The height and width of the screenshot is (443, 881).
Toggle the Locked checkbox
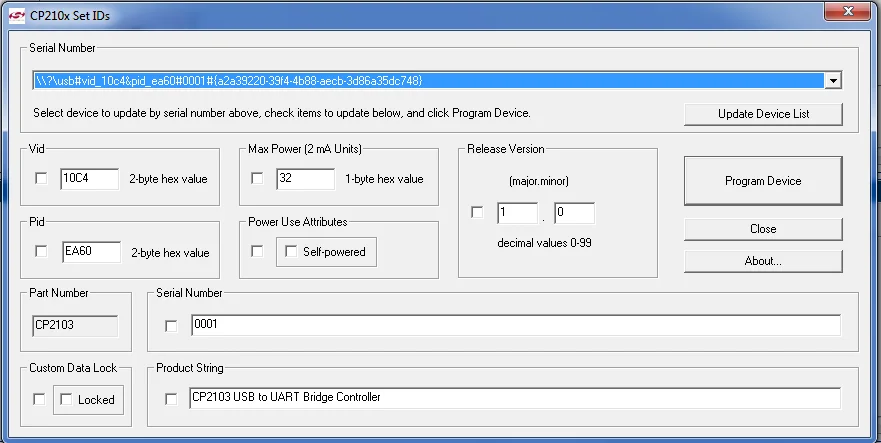(x=66, y=399)
